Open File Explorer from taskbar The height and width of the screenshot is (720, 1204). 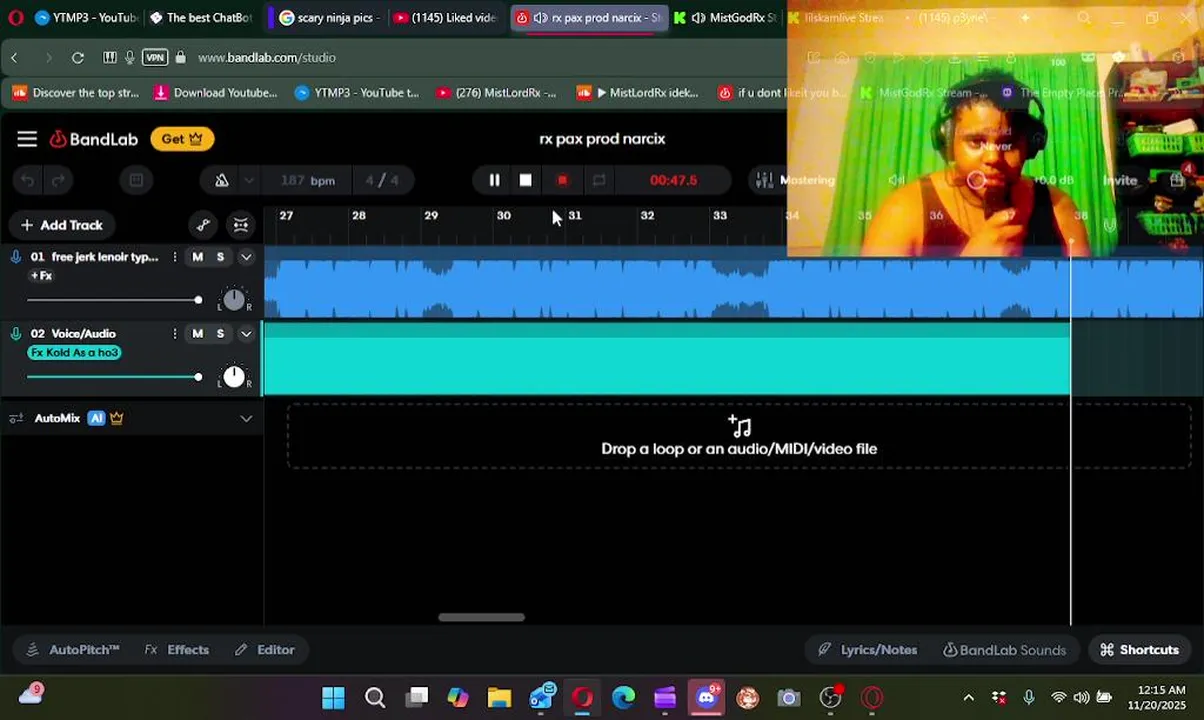[499, 697]
